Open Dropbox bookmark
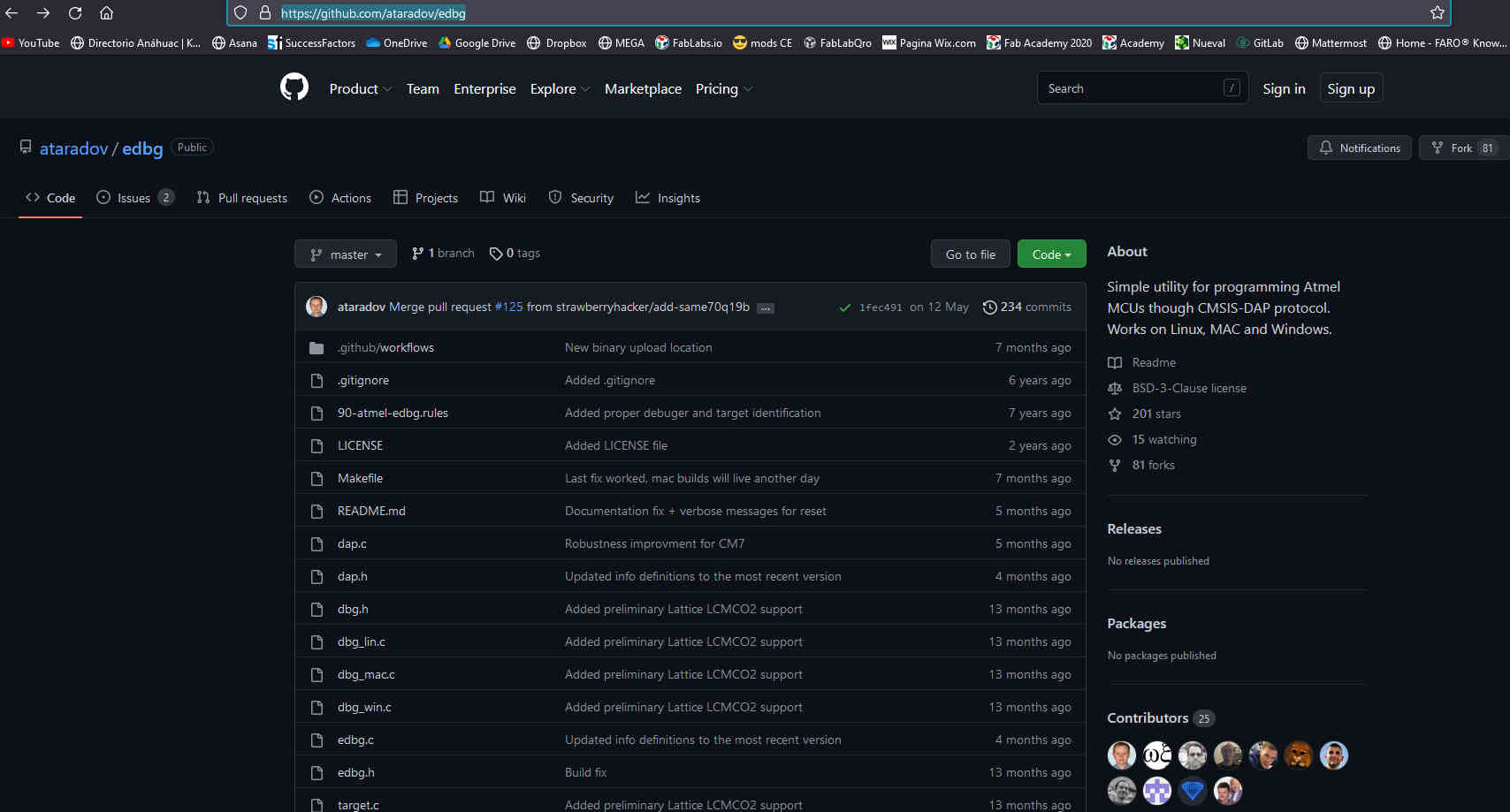This screenshot has height=812, width=1510. tap(557, 42)
